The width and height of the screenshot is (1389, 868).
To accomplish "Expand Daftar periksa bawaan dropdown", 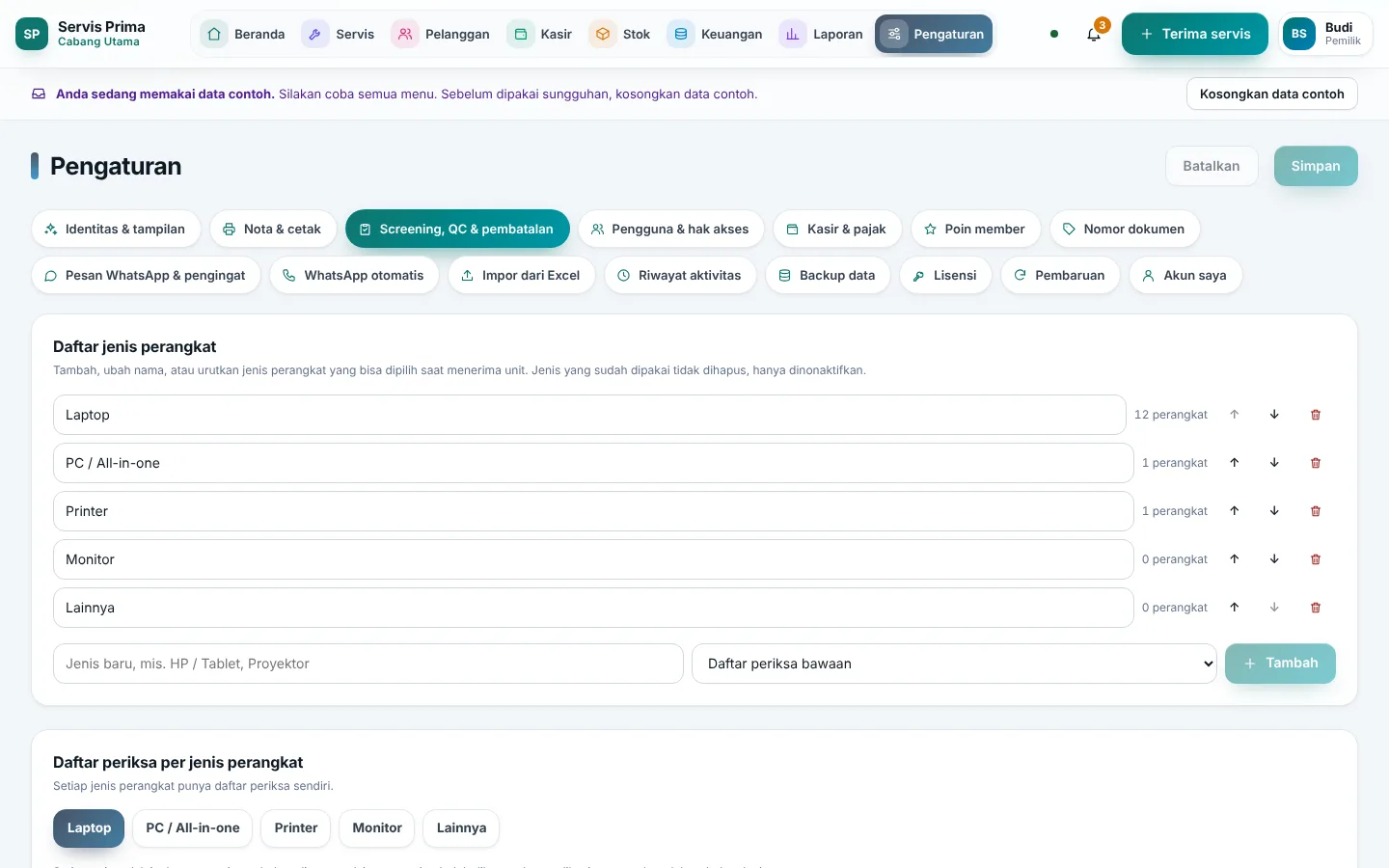I will (954, 664).
